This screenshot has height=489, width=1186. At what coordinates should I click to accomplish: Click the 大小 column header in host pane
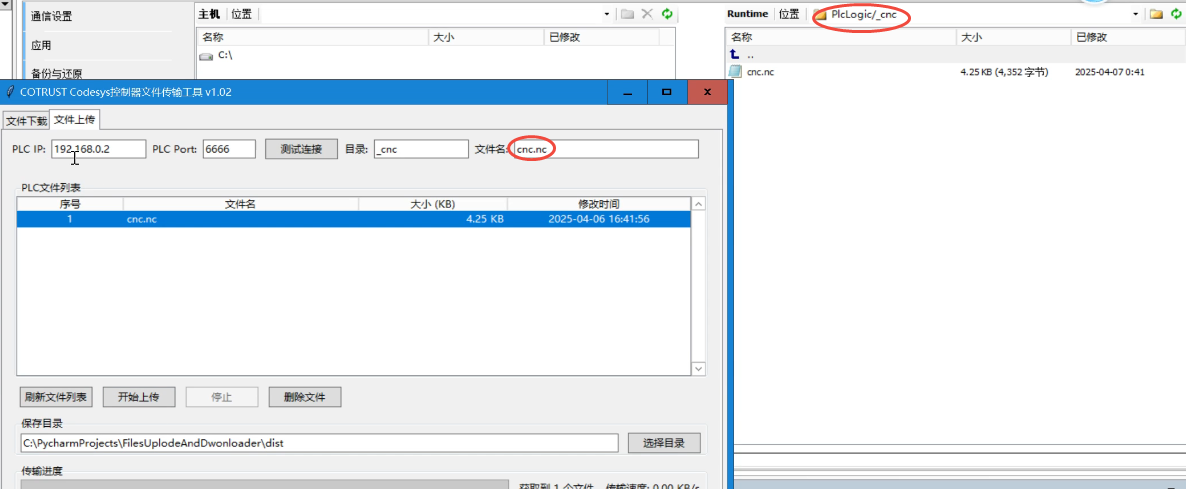(486, 37)
